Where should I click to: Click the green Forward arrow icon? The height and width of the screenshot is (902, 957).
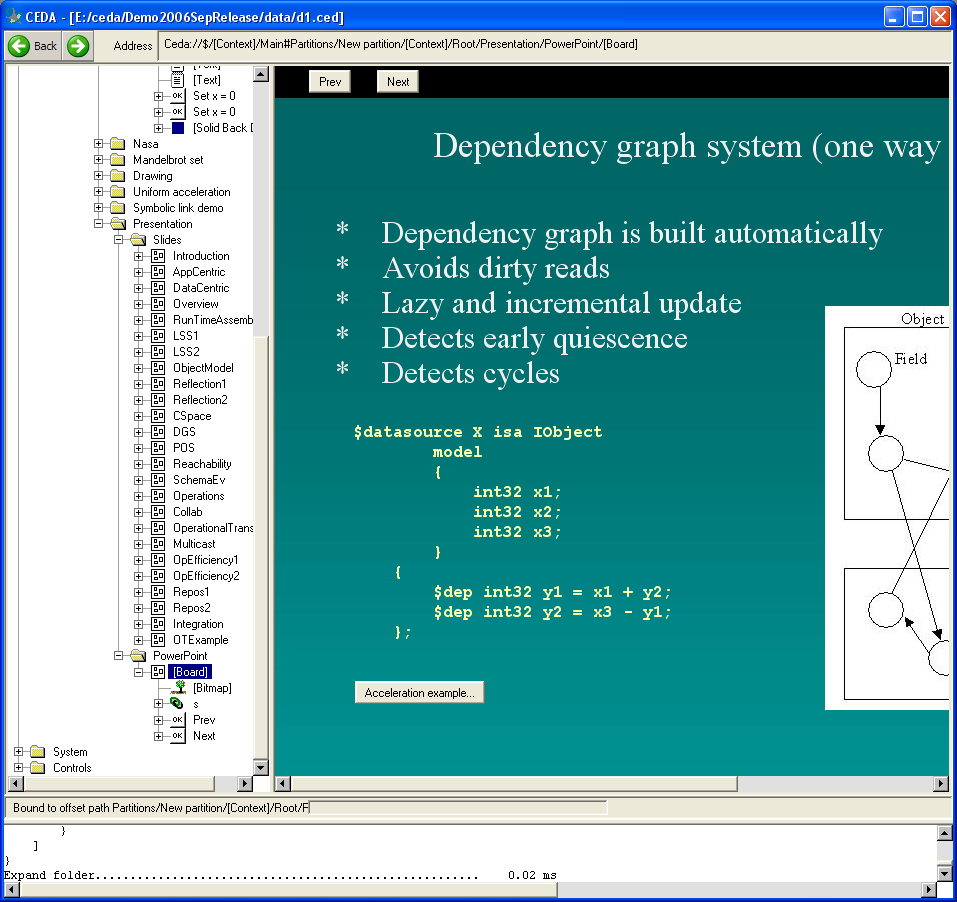[x=78, y=46]
